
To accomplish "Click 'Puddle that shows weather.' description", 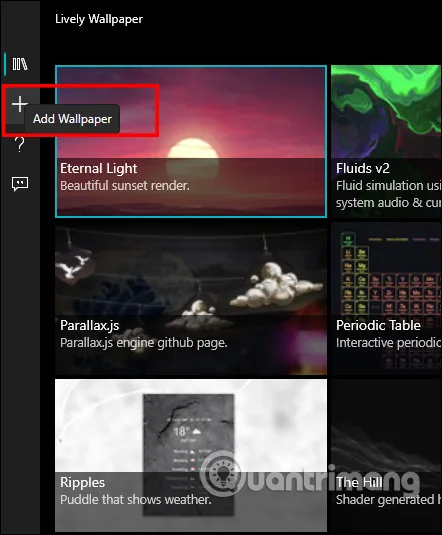I will 136,500.
